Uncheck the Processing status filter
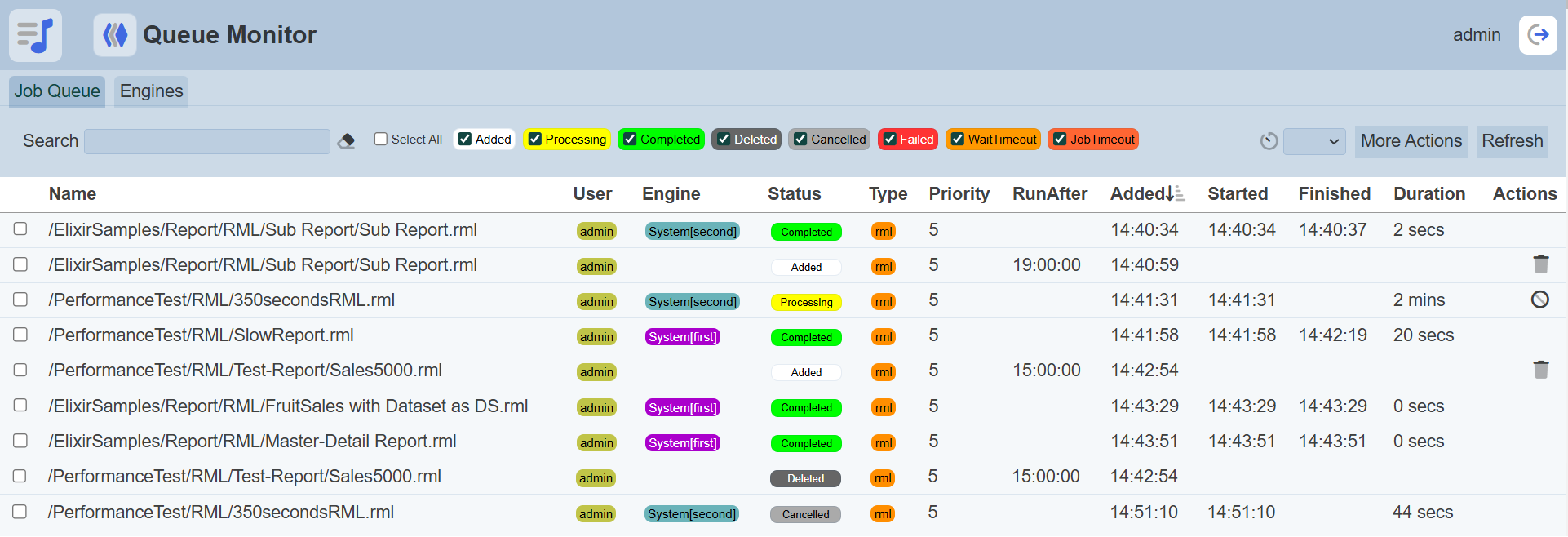Viewport: 1568px width, 537px height. coord(535,140)
